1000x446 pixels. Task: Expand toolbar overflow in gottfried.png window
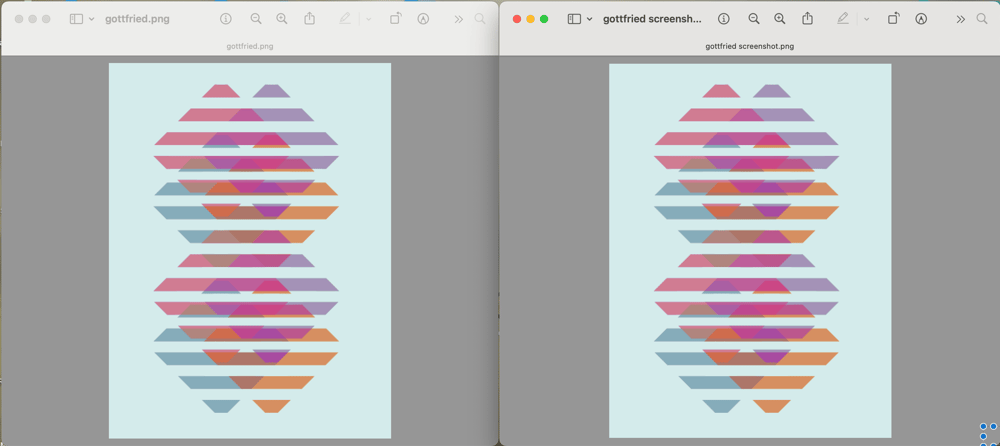coord(459,19)
